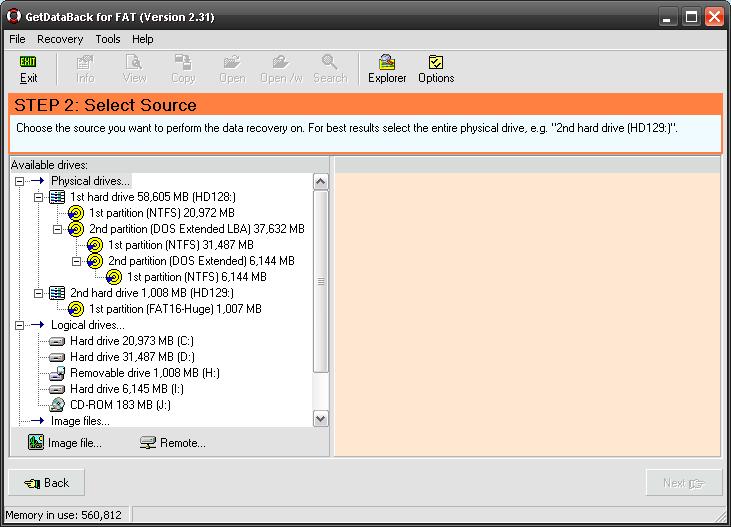The height and width of the screenshot is (527, 731).
Task: Click the DOS Extended 6,144 MB partition icon
Action: tap(95, 261)
